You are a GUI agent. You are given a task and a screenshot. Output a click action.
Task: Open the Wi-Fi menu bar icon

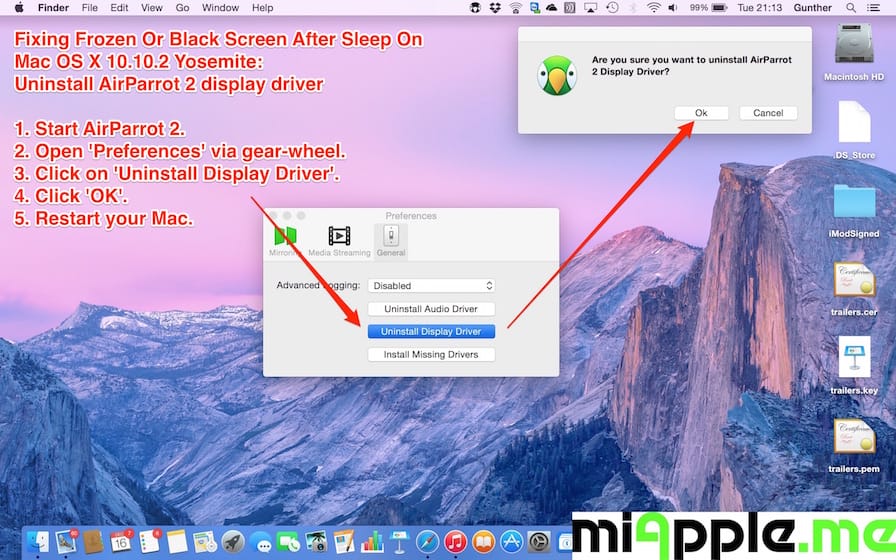tap(654, 7)
